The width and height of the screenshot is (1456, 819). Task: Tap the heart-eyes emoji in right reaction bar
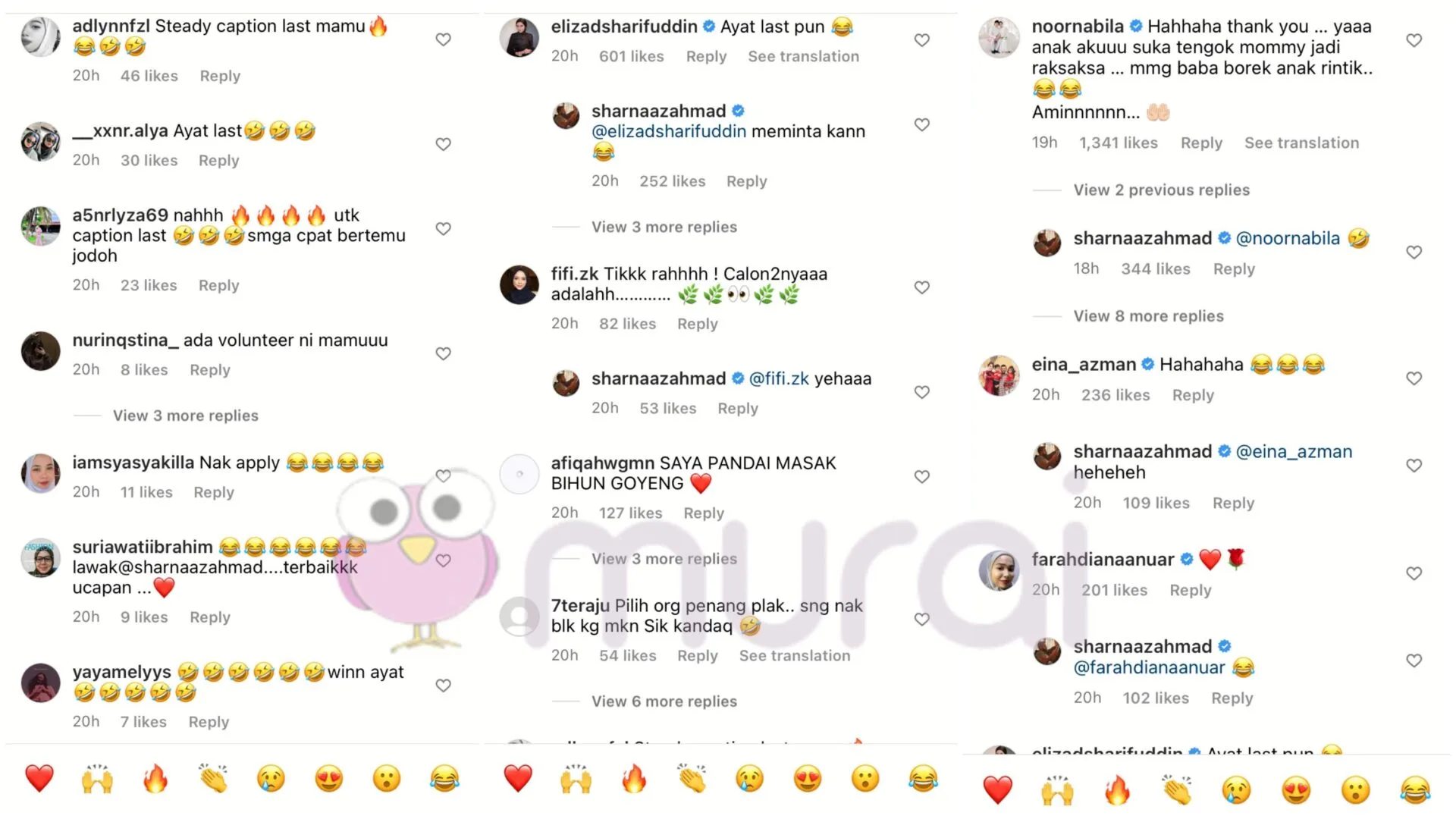point(1297,790)
